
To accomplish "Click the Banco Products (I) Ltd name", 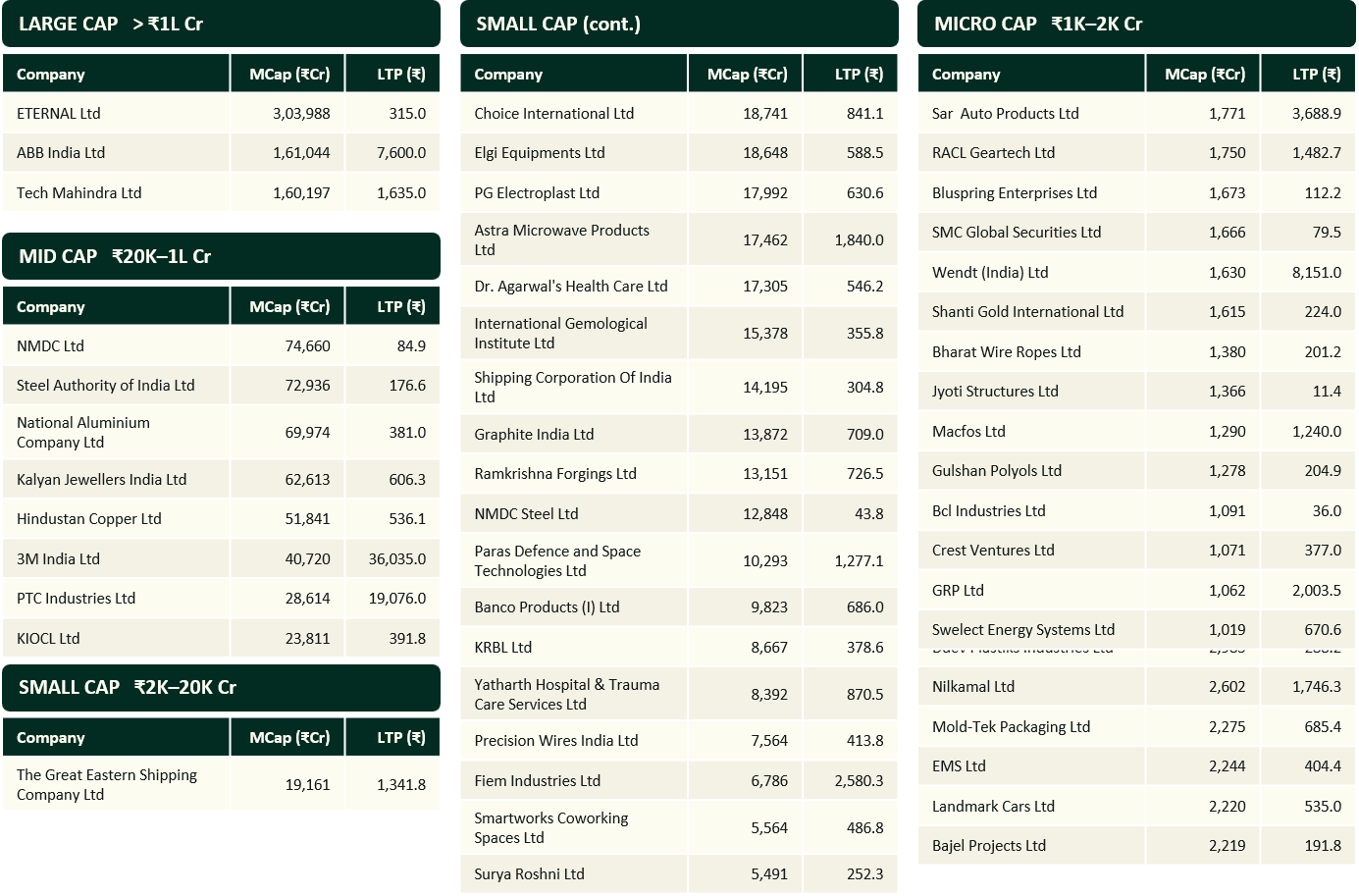I will [547, 607].
